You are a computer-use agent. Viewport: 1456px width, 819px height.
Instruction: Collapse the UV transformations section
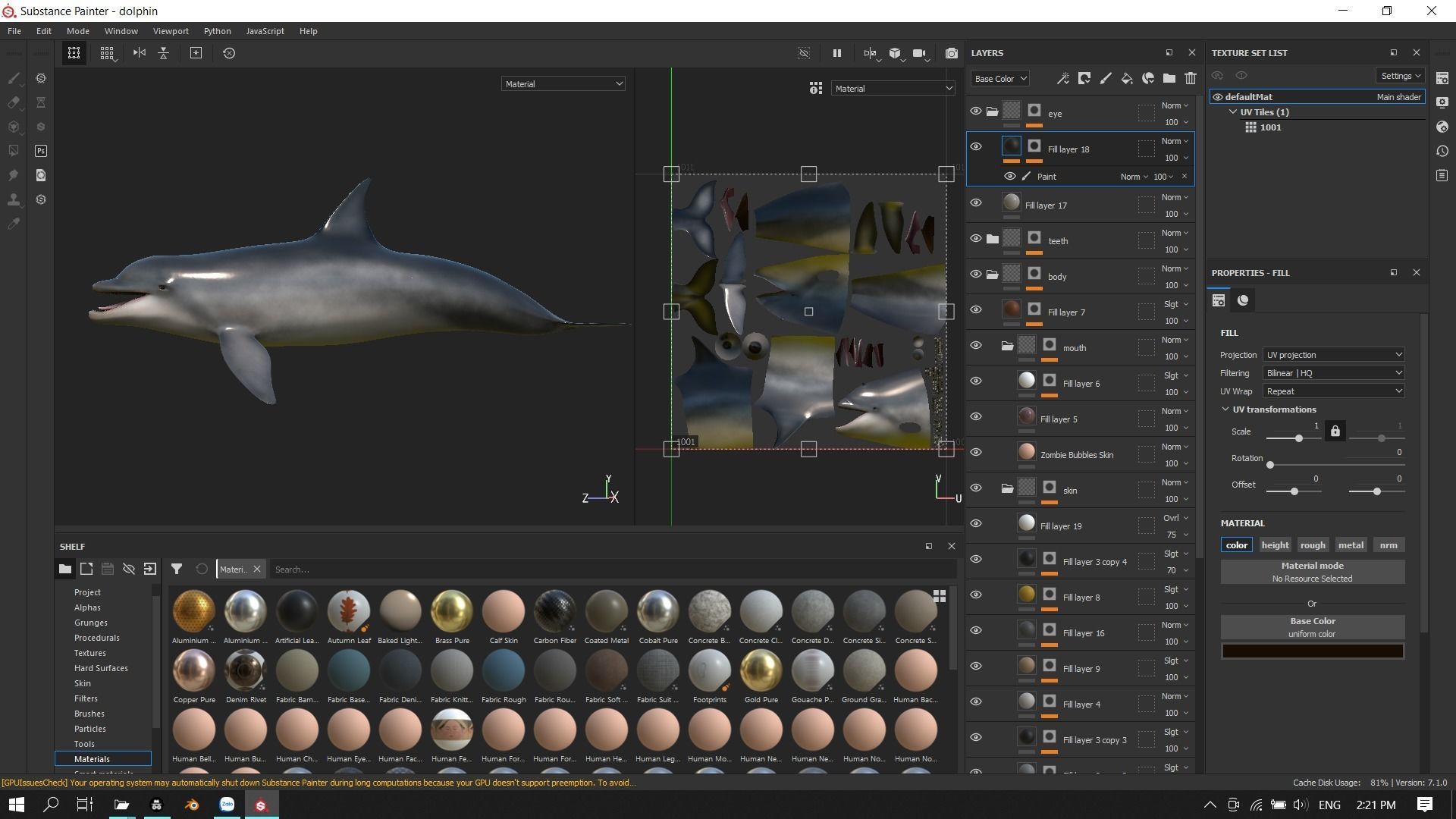pyautogui.click(x=1225, y=409)
